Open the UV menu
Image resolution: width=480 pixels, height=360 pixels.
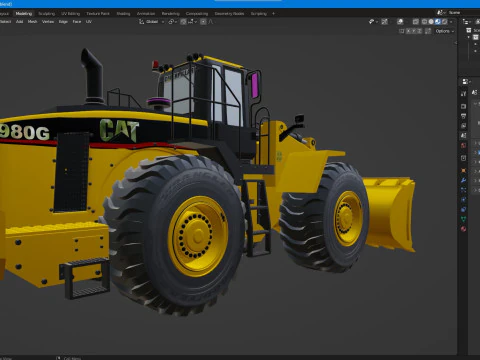tap(89, 22)
